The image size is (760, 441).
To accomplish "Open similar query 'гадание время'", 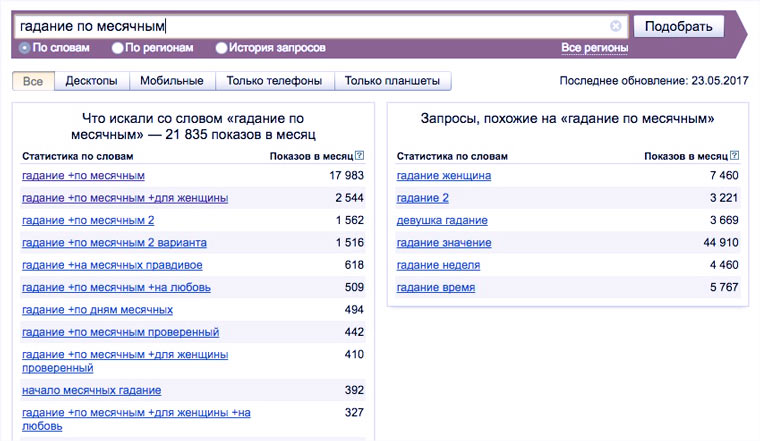I will click(x=436, y=287).
